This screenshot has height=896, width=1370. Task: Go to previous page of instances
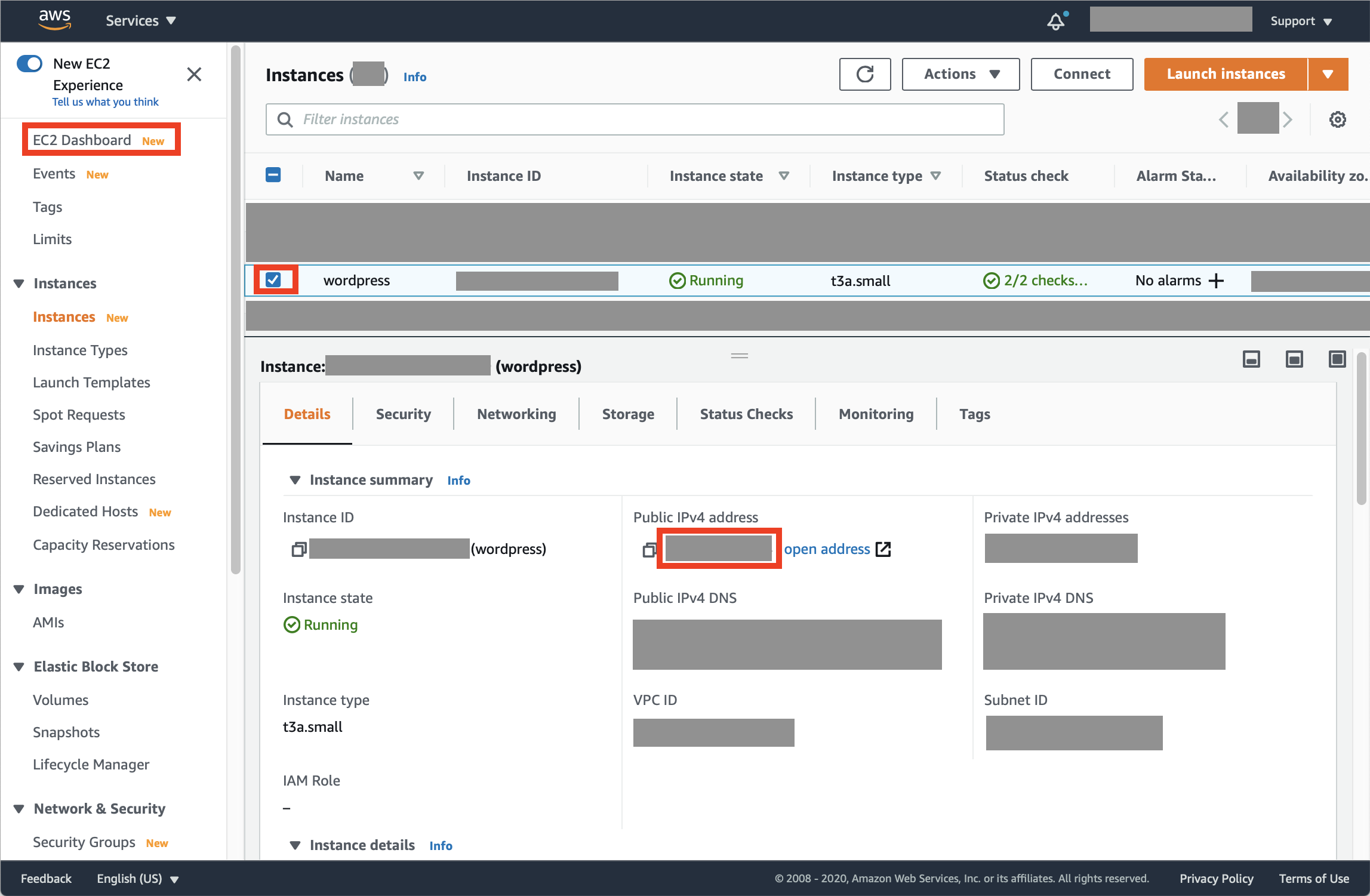pos(1224,119)
